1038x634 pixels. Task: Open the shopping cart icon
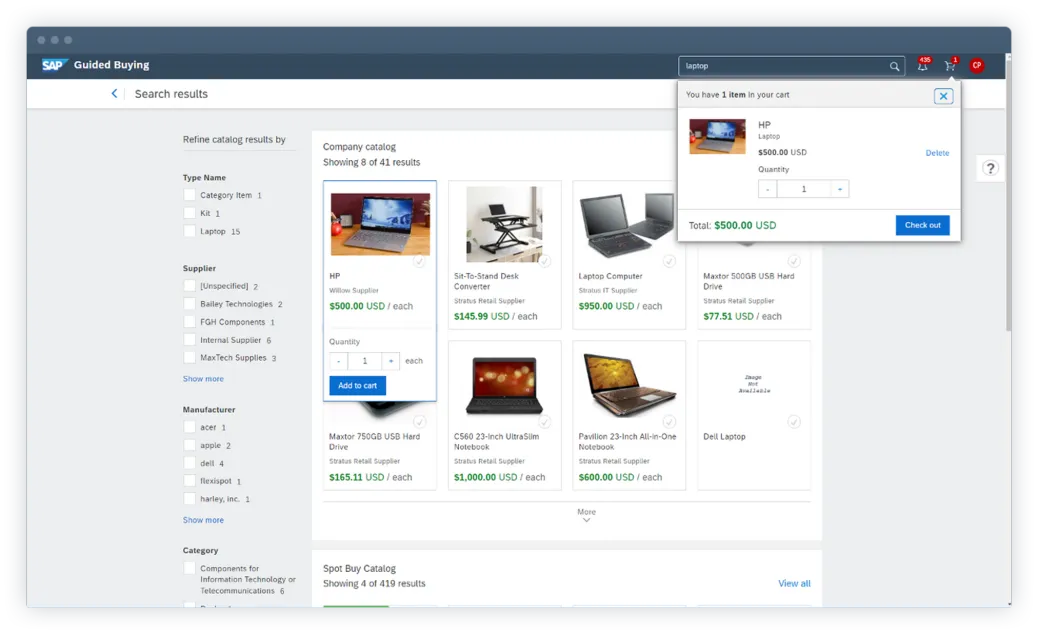[949, 66]
